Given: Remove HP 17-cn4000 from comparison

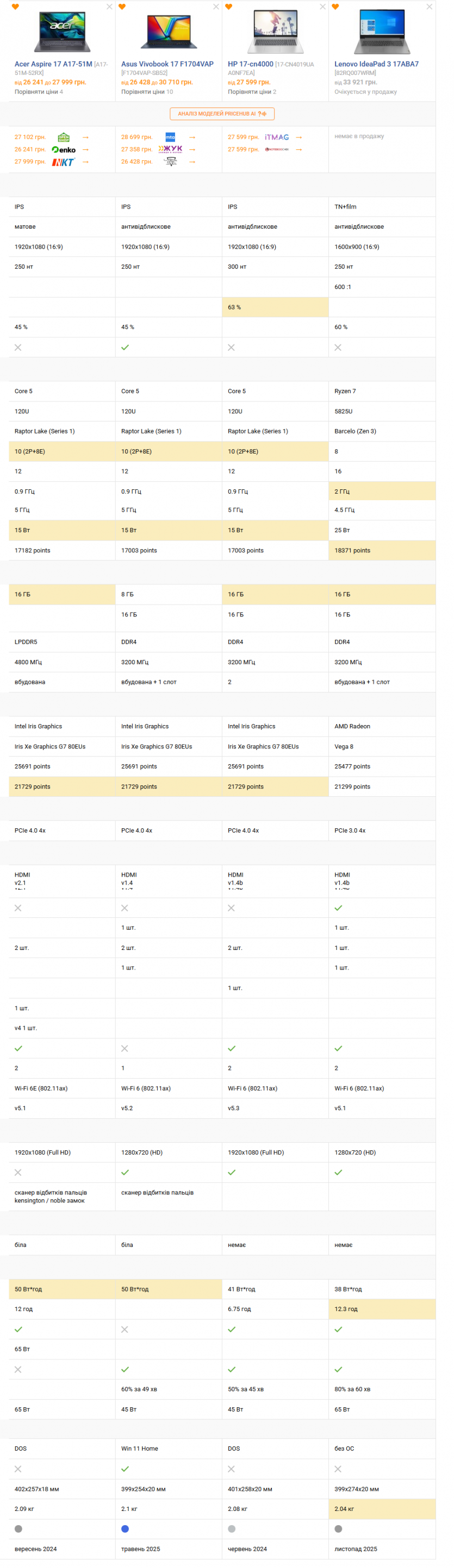Looking at the screenshot, I should point(323,7).
